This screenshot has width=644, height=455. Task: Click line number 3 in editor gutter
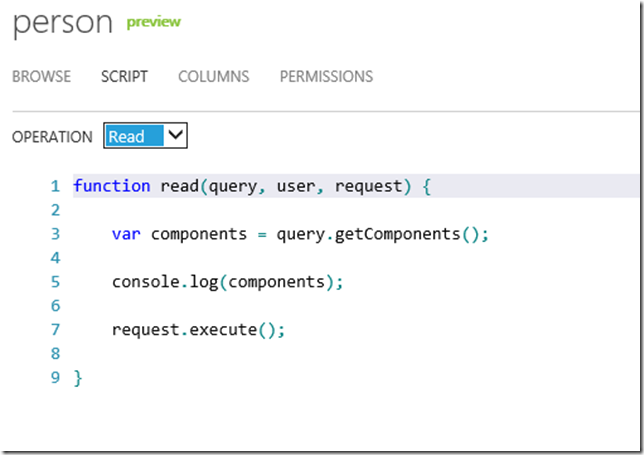pyautogui.click(x=55, y=234)
